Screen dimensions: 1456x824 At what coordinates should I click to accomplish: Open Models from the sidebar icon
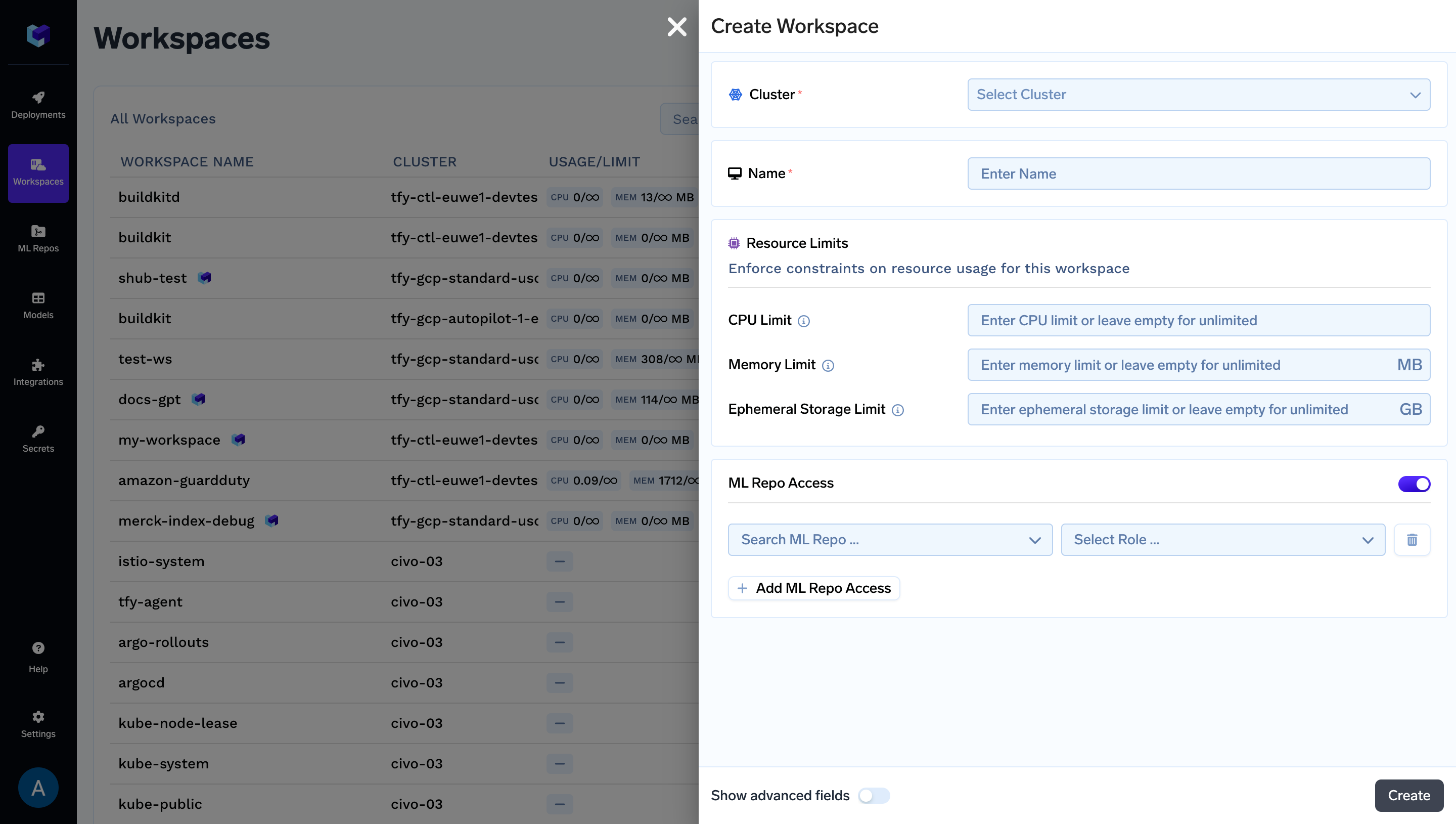pyautogui.click(x=38, y=305)
